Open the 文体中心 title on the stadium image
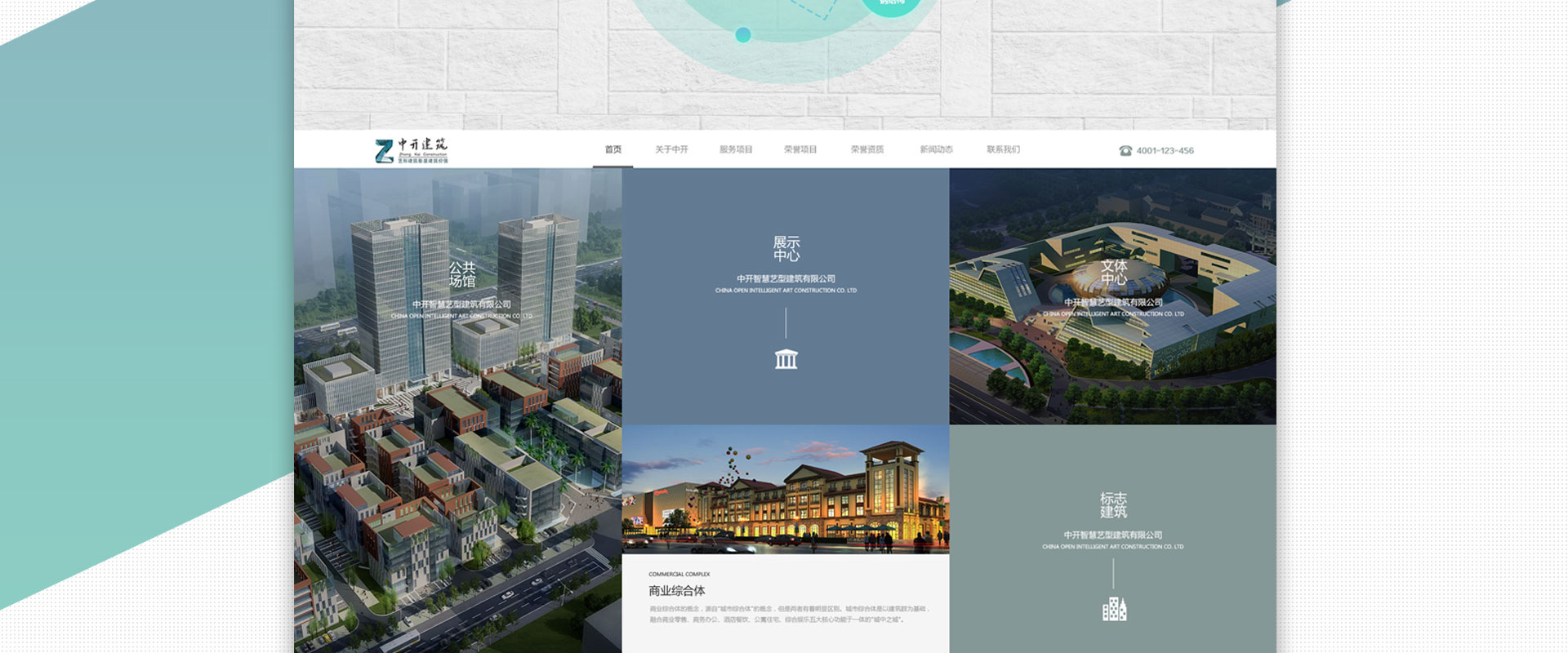This screenshot has height=653, width=1568. [x=1113, y=272]
